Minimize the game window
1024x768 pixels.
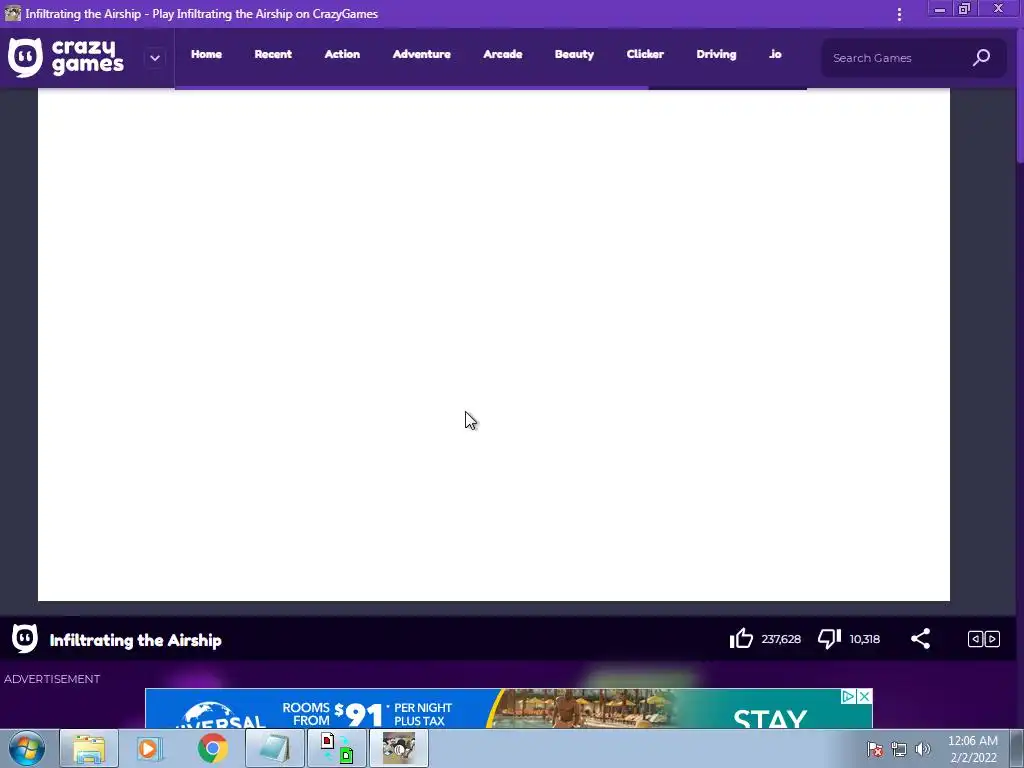pyautogui.click(x=940, y=9)
